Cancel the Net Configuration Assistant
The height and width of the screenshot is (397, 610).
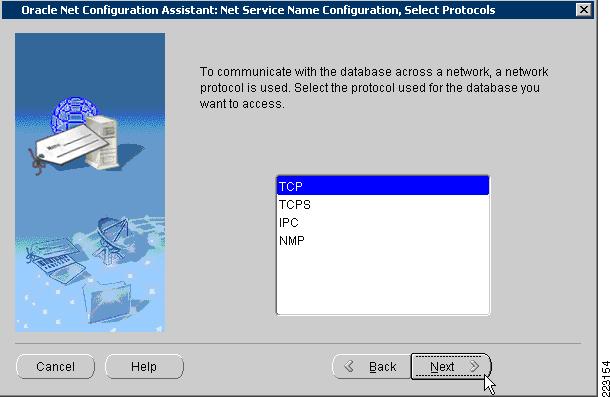(x=55, y=366)
